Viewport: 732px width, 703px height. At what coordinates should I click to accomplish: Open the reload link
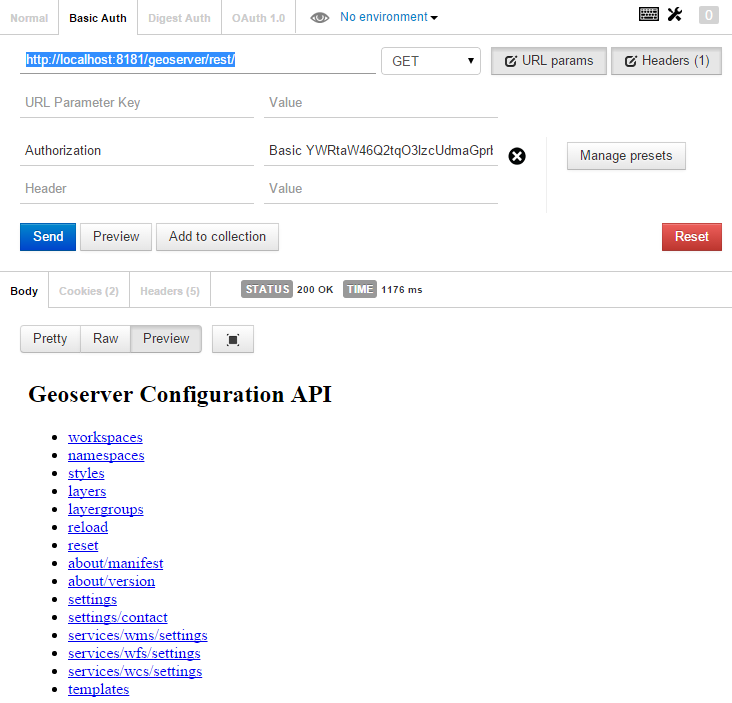[x=88, y=527]
